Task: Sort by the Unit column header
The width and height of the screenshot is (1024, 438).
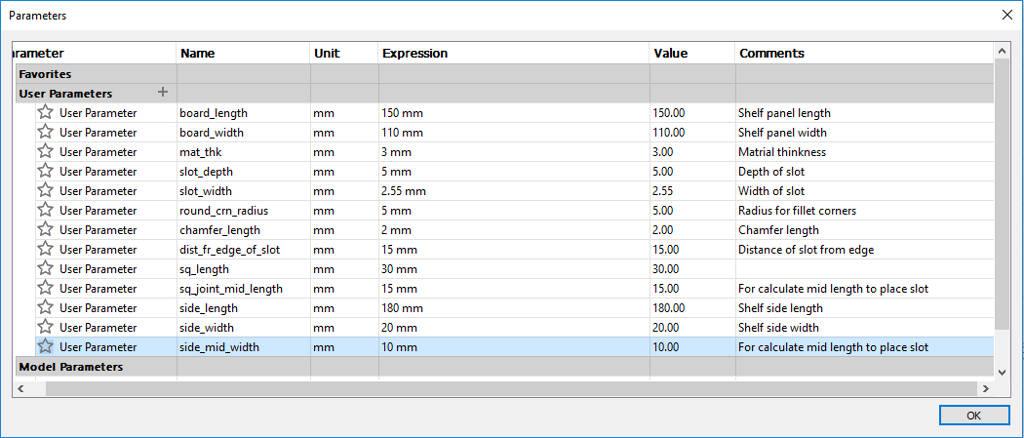Action: tap(344, 54)
